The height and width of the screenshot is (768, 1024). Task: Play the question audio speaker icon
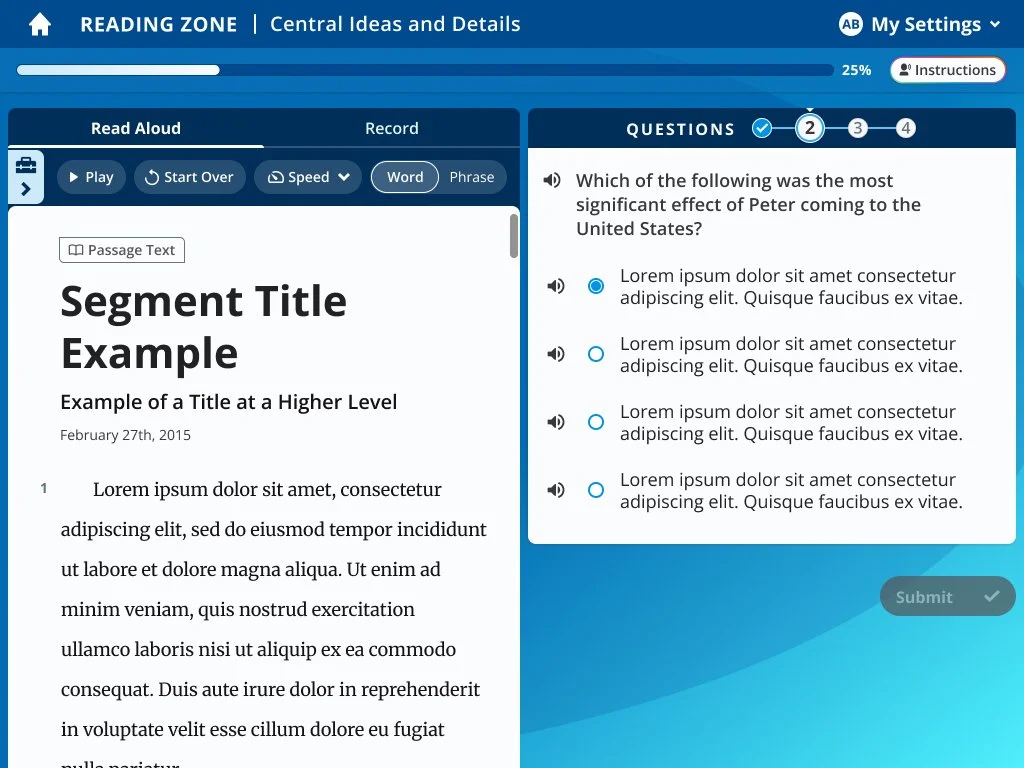tap(552, 180)
